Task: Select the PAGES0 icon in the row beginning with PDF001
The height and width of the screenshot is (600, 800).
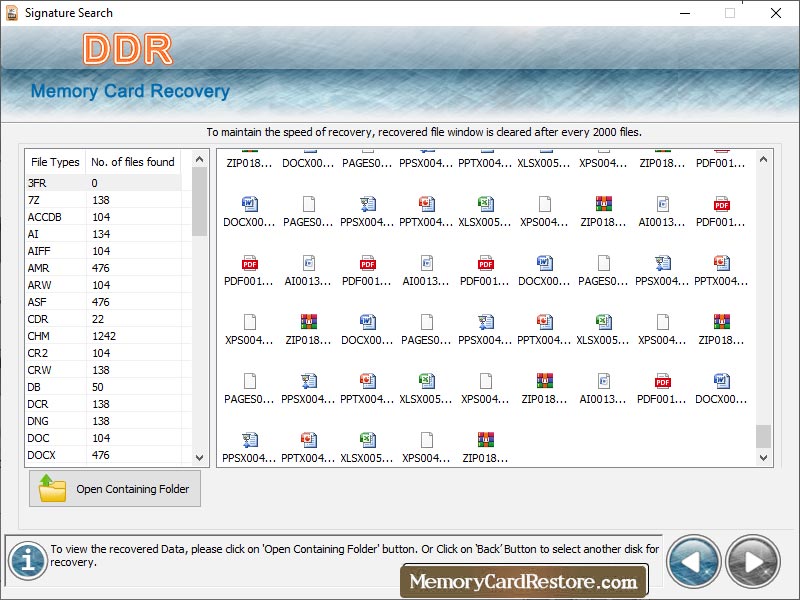Action: [604, 263]
